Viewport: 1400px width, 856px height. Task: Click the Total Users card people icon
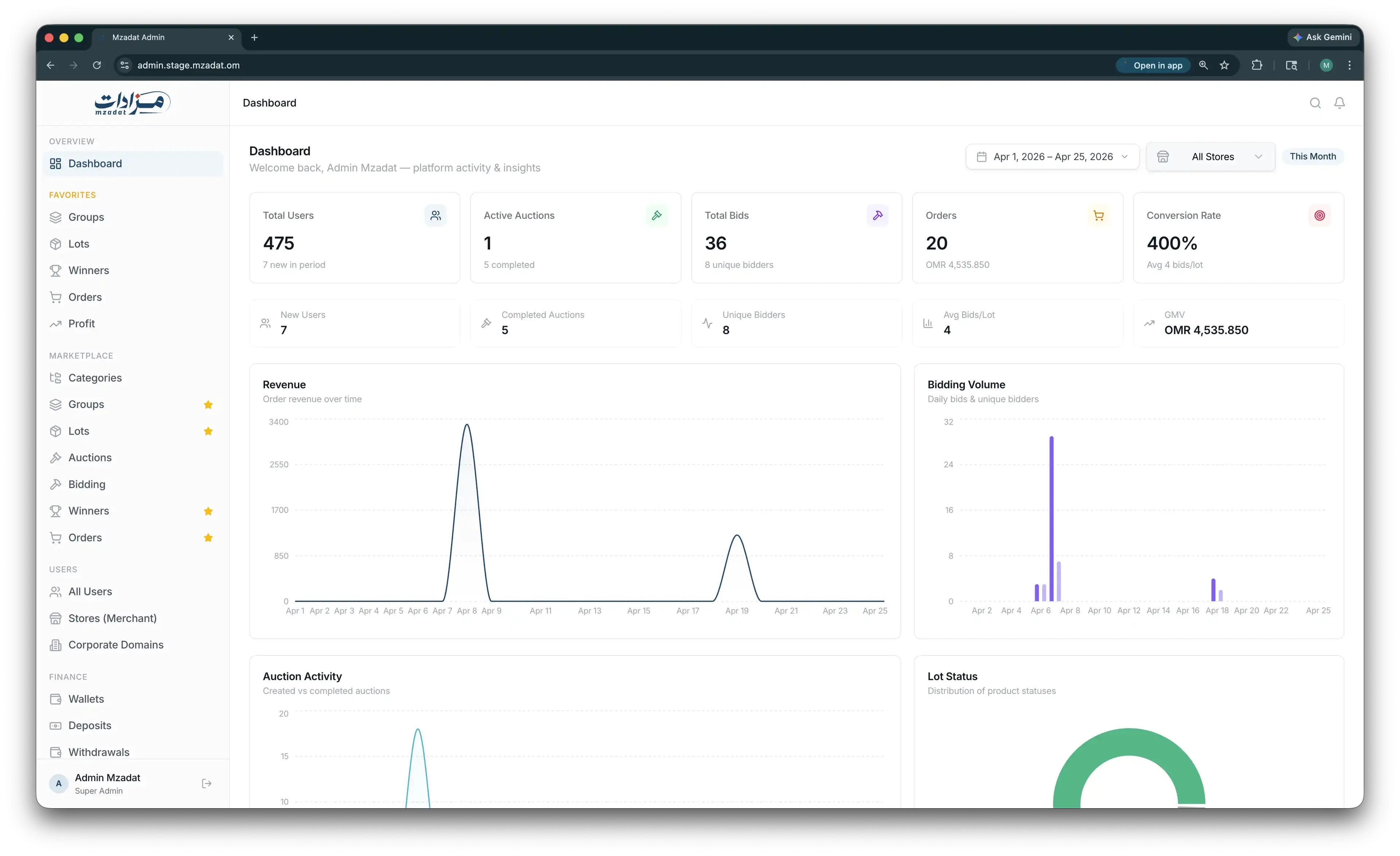pyautogui.click(x=436, y=215)
